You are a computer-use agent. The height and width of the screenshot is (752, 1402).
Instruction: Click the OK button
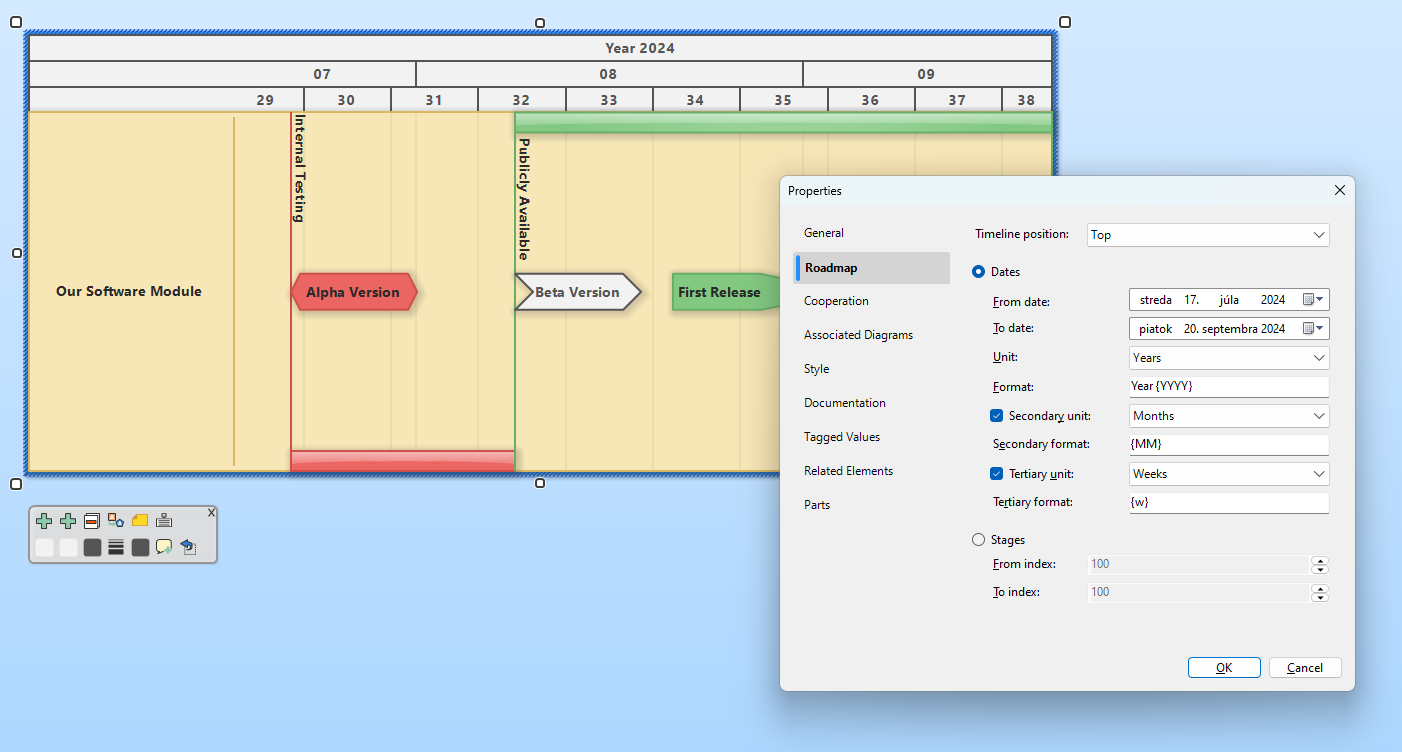pyautogui.click(x=1224, y=668)
